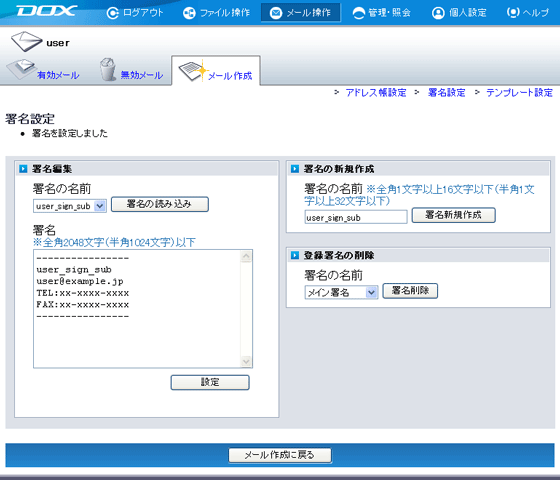560x480 pixels.
Task: Click the 管理・照会 icon
Action: pos(359,13)
